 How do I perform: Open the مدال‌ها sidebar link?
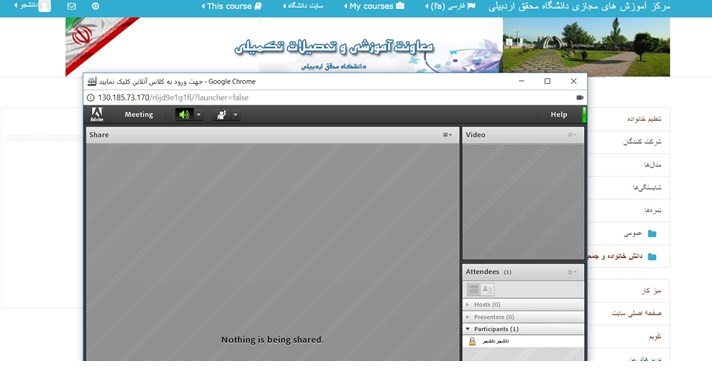[653, 165]
